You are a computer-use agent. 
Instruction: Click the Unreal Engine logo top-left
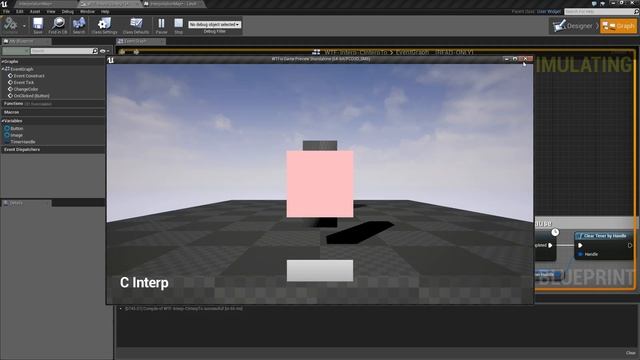click(4, 4)
